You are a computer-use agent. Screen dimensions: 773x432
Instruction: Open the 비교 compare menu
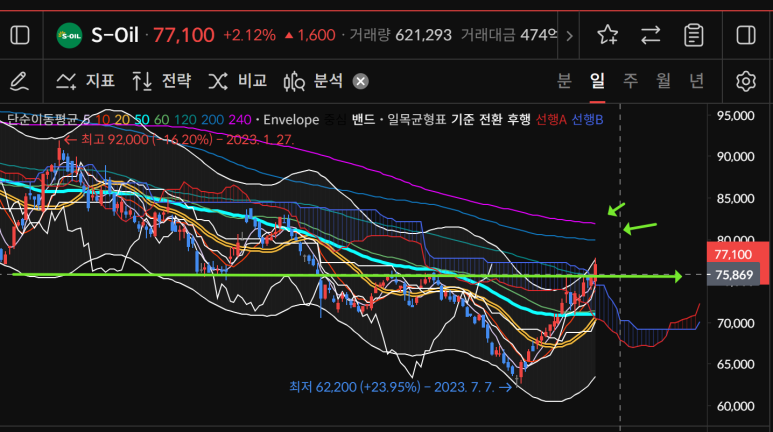(x=238, y=81)
